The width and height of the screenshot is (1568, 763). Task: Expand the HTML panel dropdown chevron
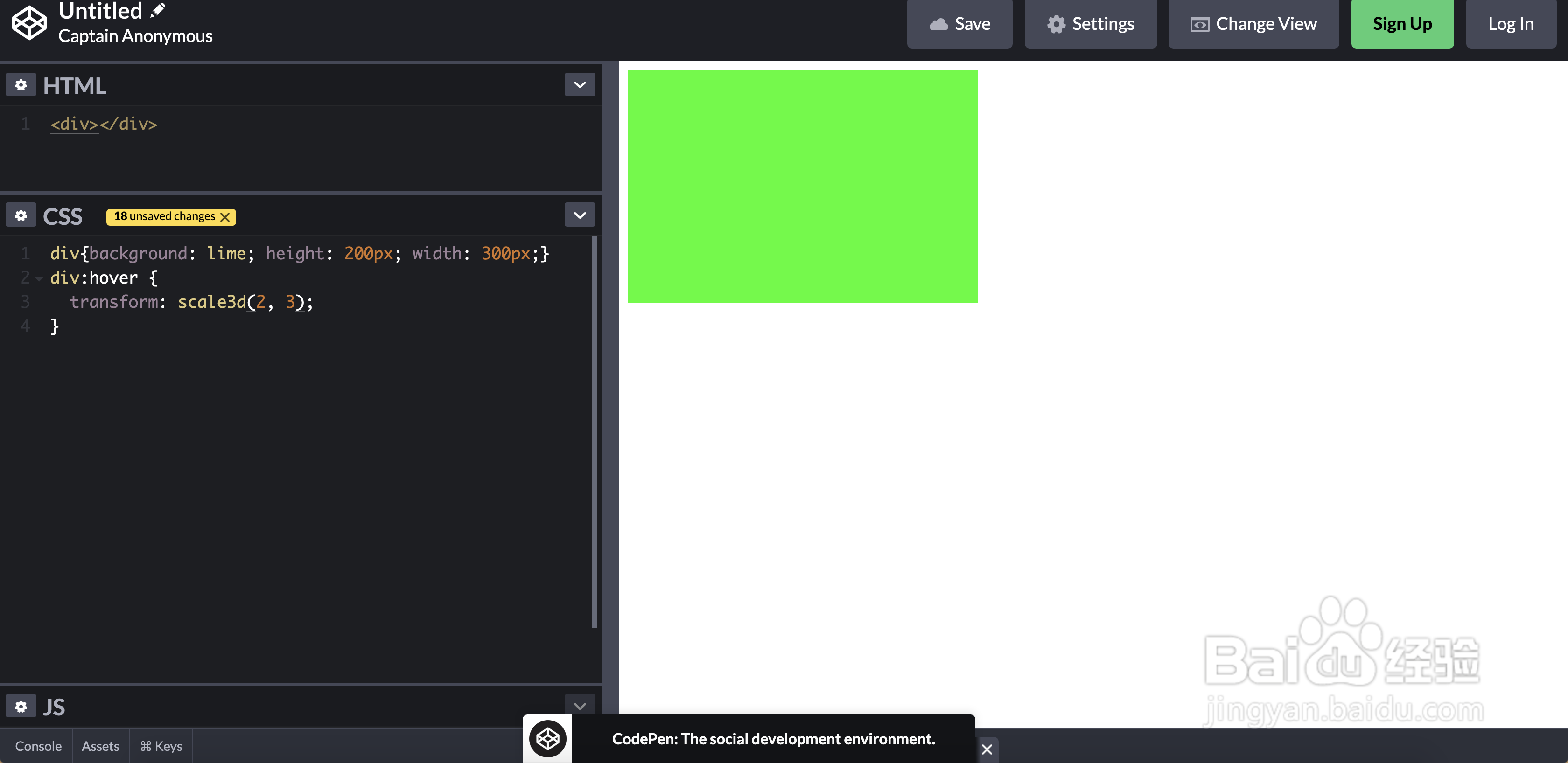pos(580,84)
